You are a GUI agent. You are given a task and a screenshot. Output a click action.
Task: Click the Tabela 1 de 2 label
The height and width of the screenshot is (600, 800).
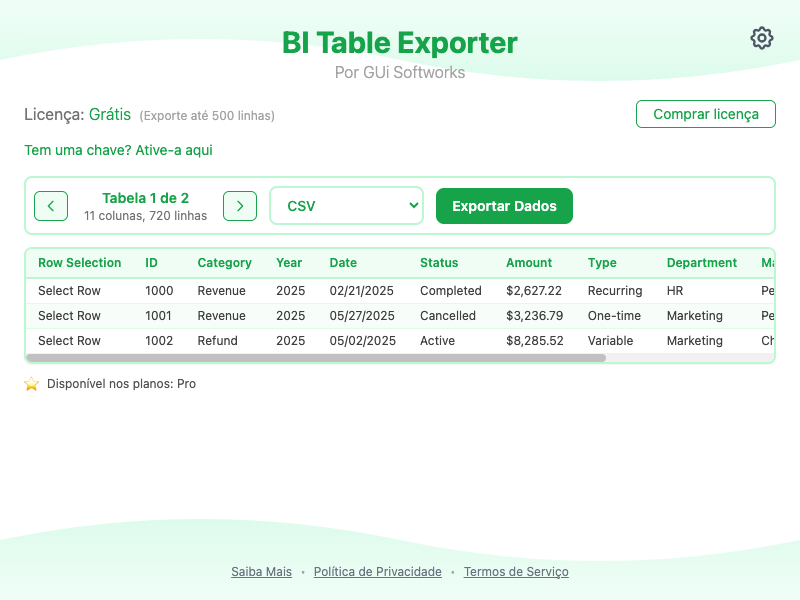click(146, 198)
